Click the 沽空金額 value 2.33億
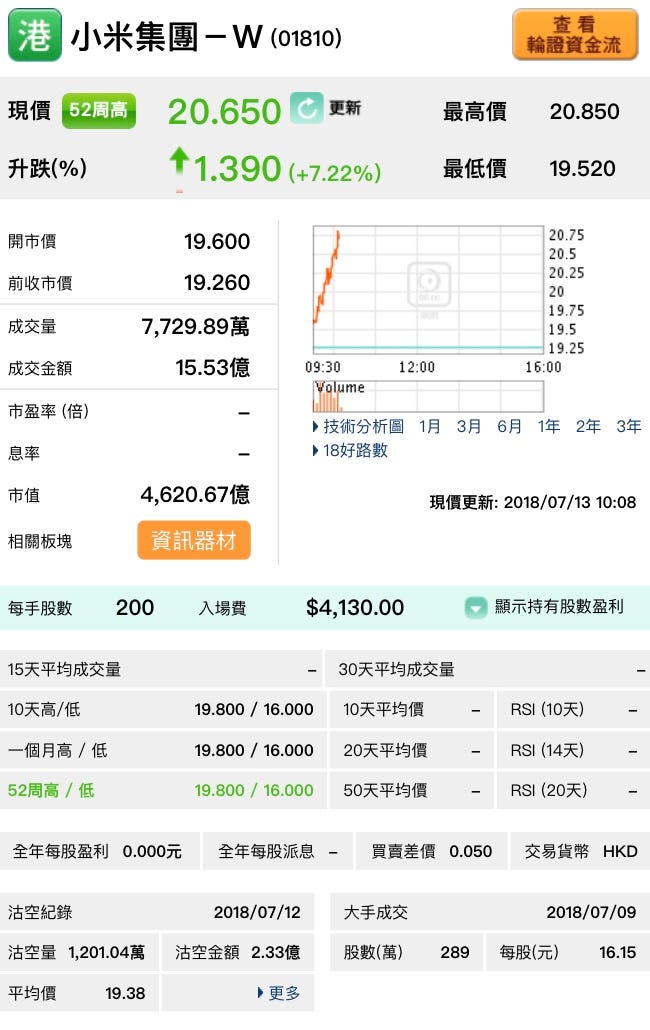 click(275, 952)
